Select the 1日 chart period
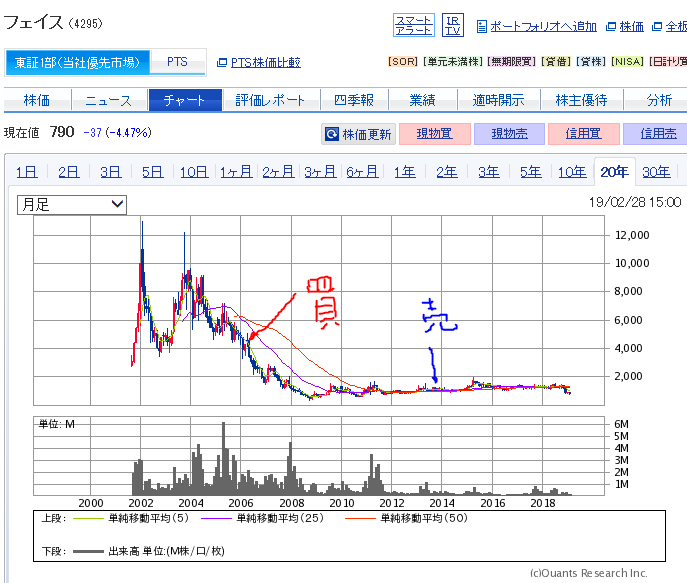The height and width of the screenshot is (583, 687). pos(27,172)
